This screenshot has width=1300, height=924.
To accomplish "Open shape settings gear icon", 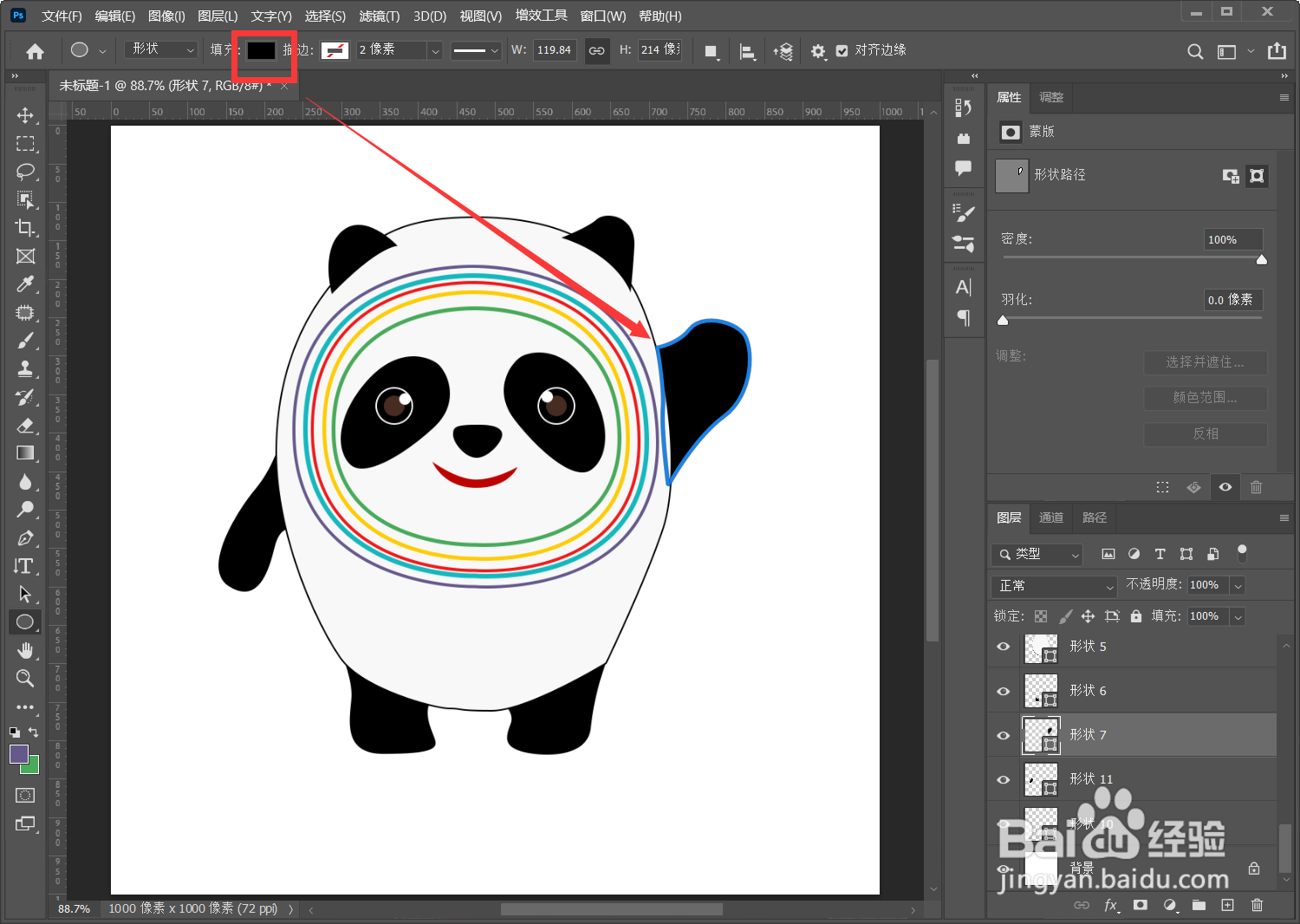I will pos(817,51).
